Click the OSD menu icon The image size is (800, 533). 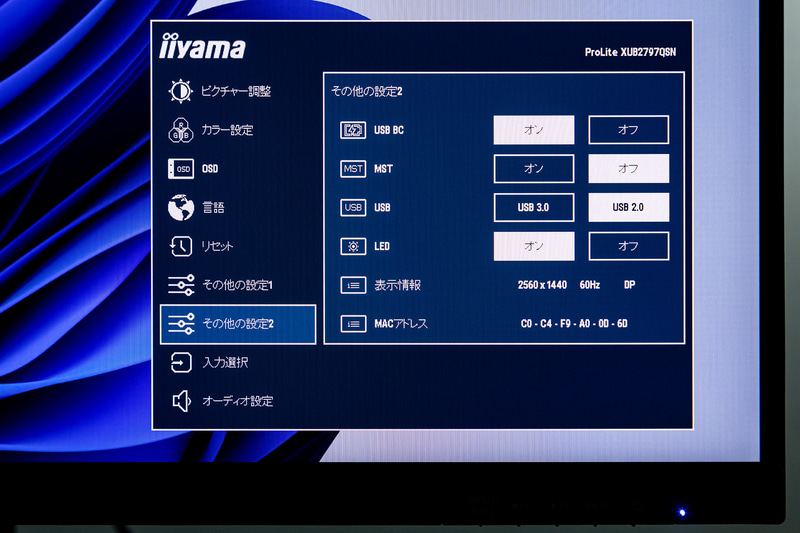181,169
